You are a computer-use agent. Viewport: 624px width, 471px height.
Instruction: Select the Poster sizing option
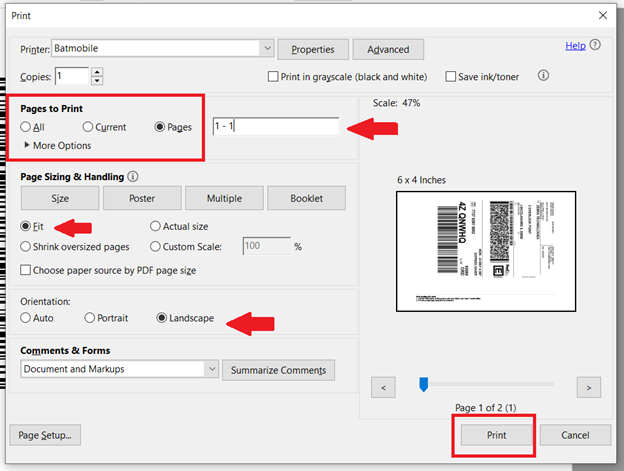pyautogui.click(x=142, y=198)
